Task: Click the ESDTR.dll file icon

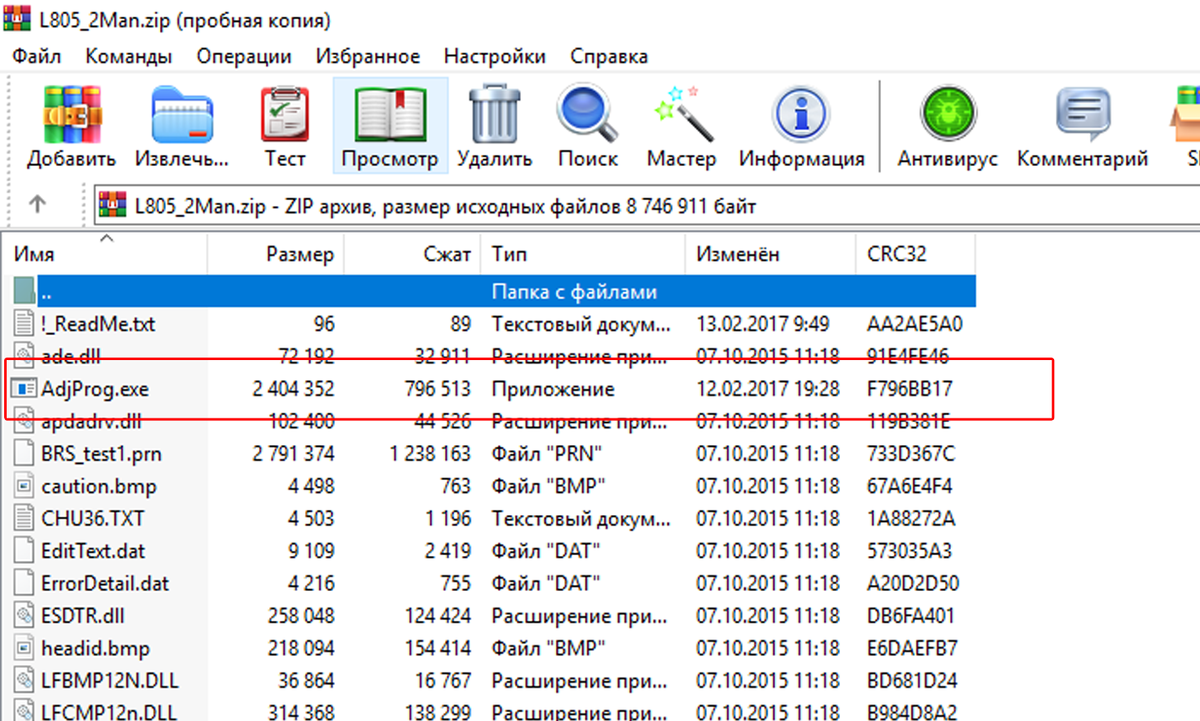Action: click(25, 616)
